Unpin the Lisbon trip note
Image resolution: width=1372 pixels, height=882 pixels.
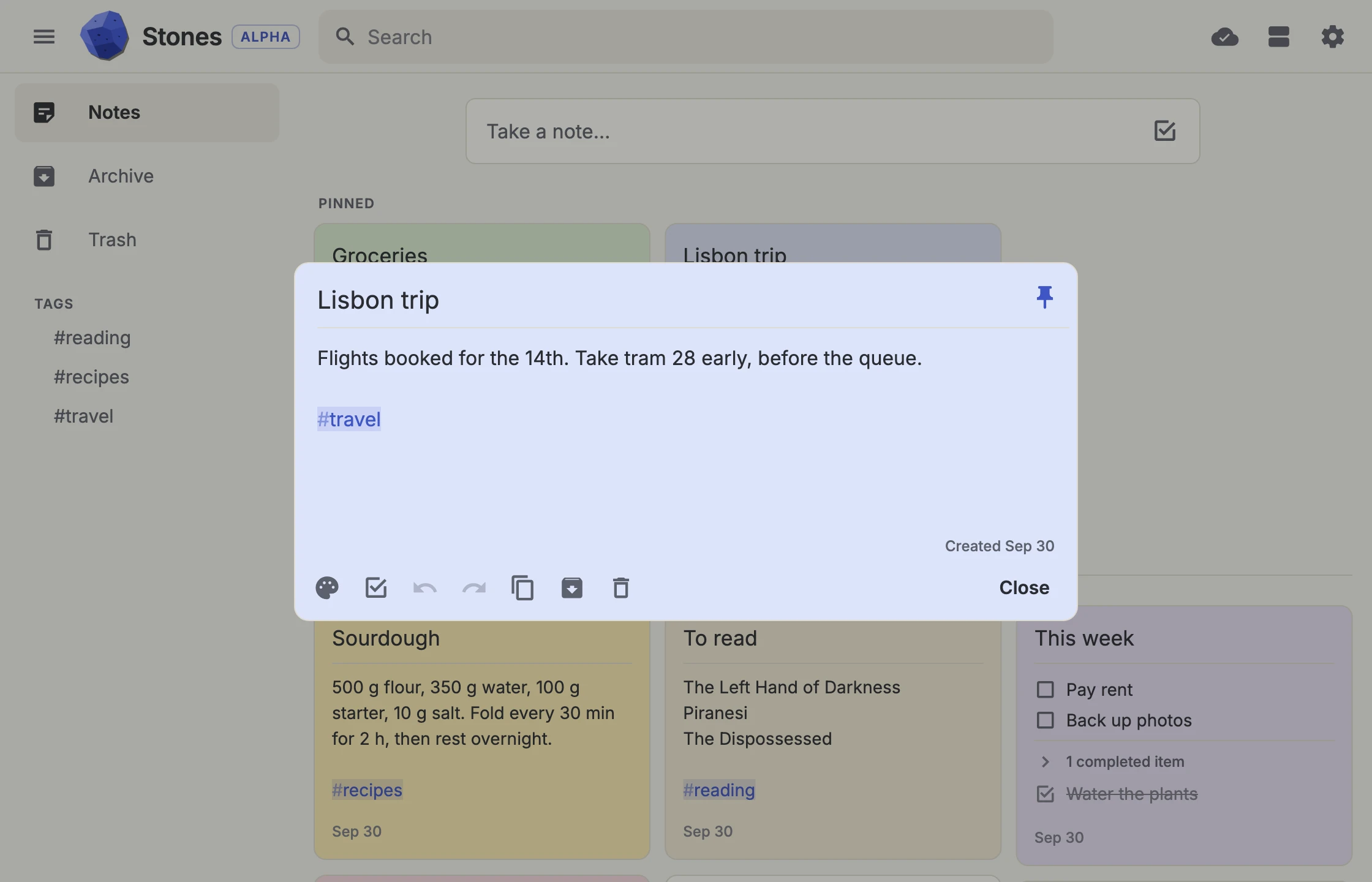click(x=1044, y=297)
